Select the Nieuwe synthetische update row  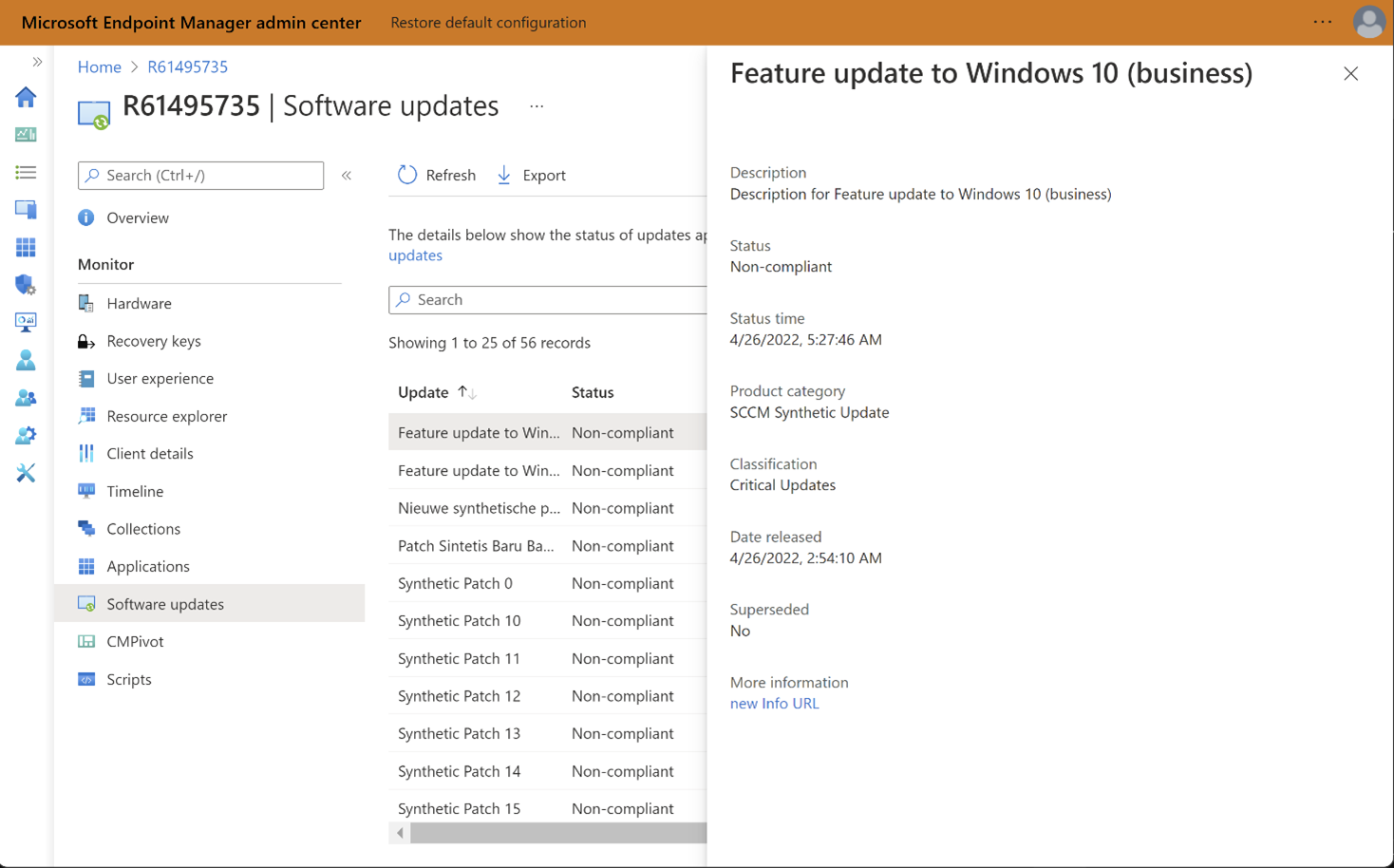pos(548,508)
